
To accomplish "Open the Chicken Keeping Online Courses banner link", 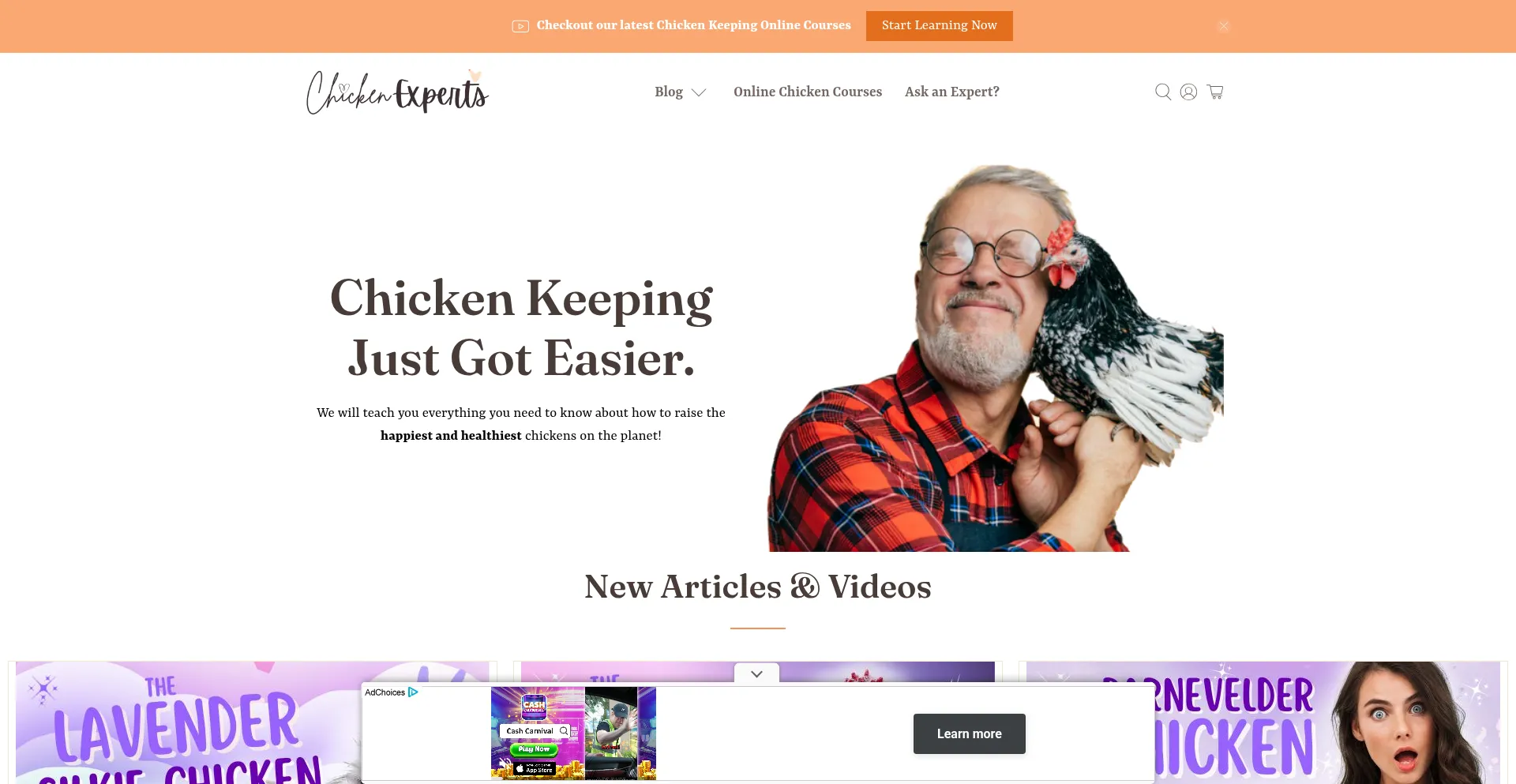I will [693, 25].
